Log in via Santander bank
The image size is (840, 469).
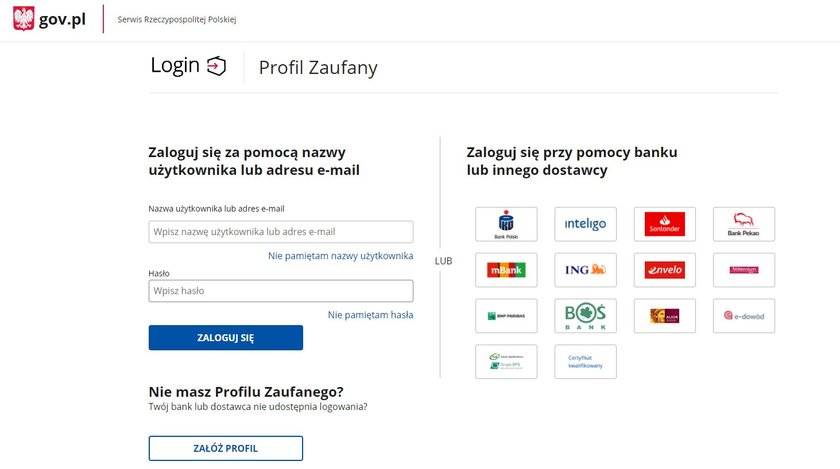pyautogui.click(x=664, y=224)
